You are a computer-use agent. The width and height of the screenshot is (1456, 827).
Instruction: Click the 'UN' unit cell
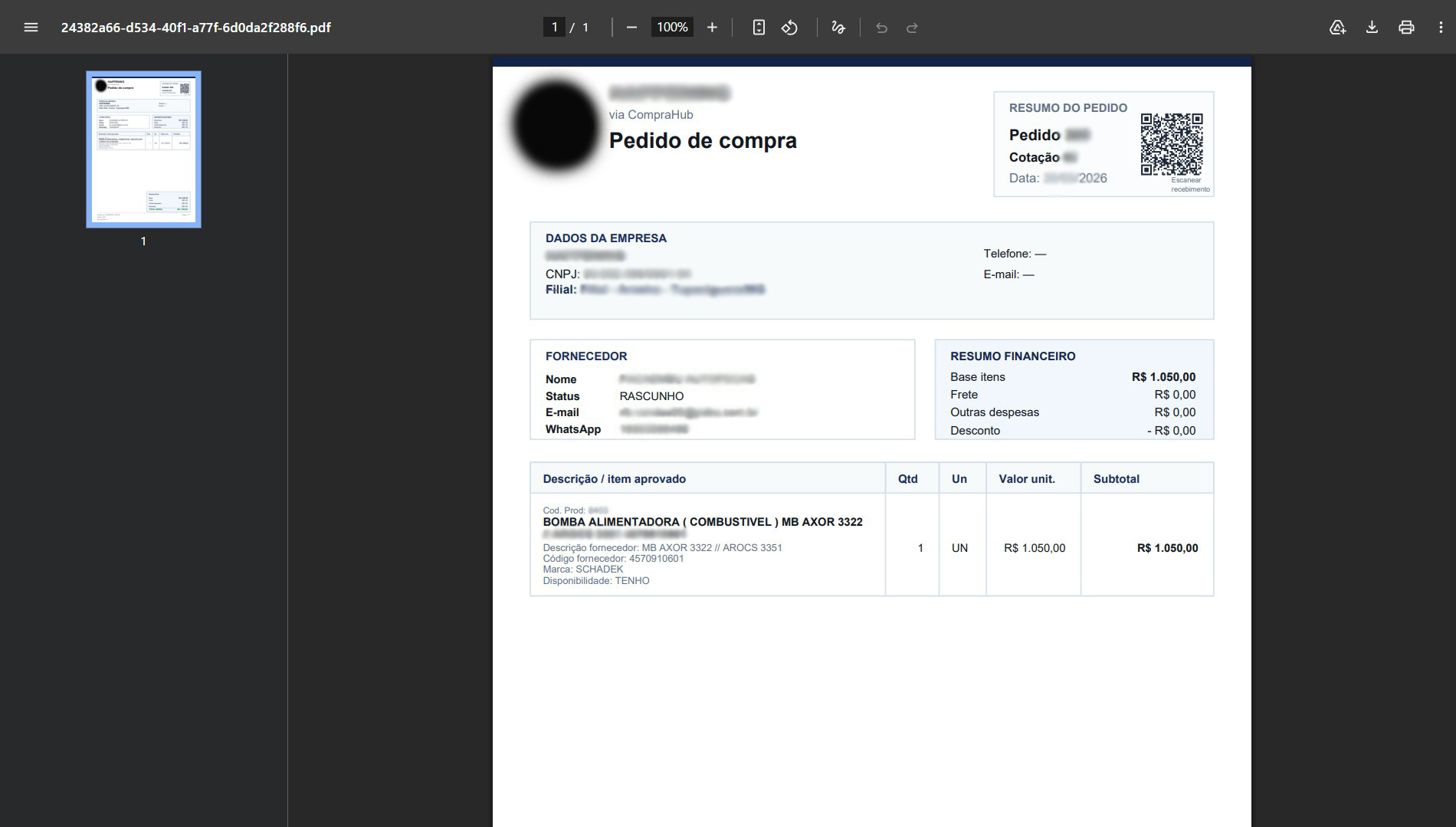959,548
